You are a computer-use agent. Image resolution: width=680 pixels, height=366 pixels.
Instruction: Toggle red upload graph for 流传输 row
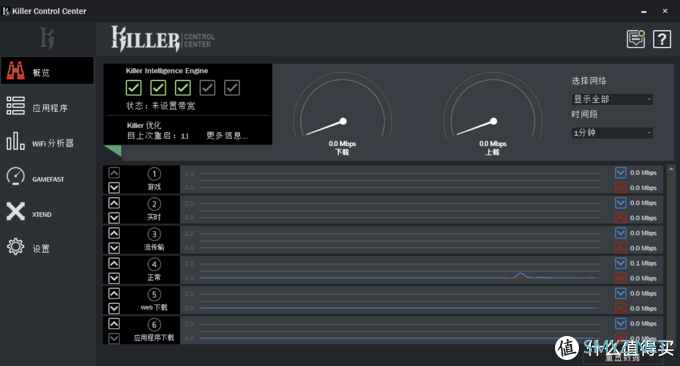(x=621, y=248)
